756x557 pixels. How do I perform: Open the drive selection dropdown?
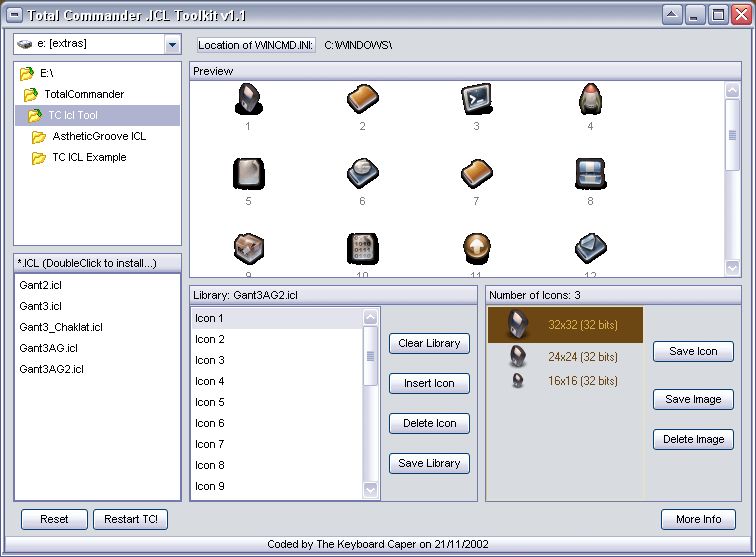pyautogui.click(x=172, y=45)
